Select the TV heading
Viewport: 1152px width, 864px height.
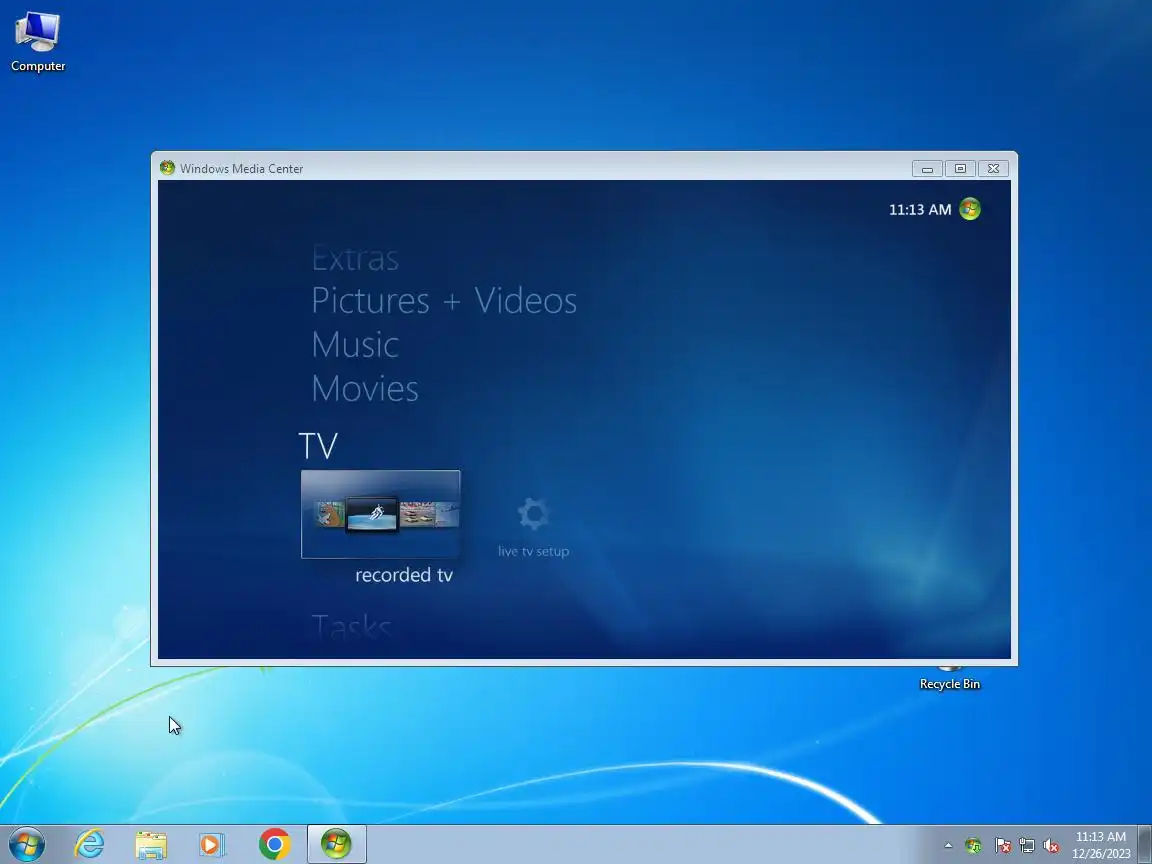[x=317, y=445]
